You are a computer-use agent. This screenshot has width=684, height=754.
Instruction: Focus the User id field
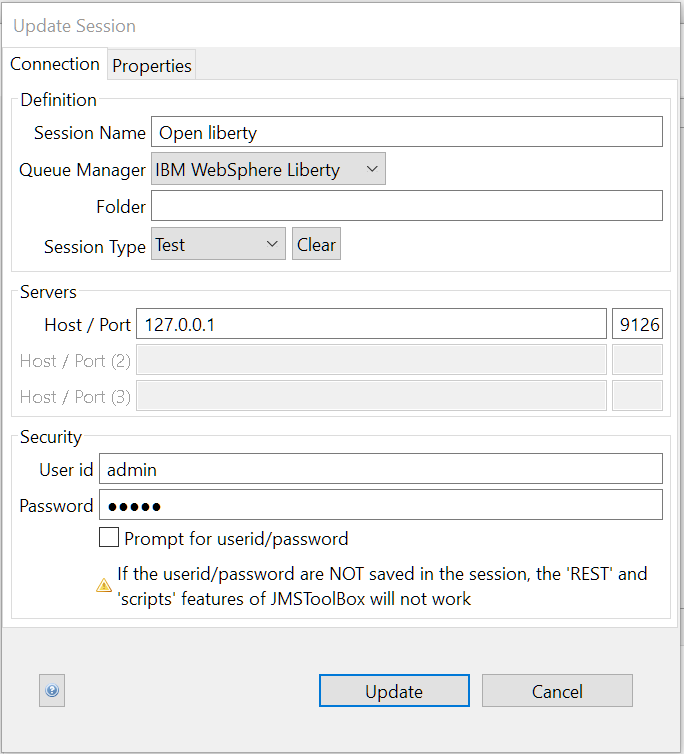click(381, 469)
